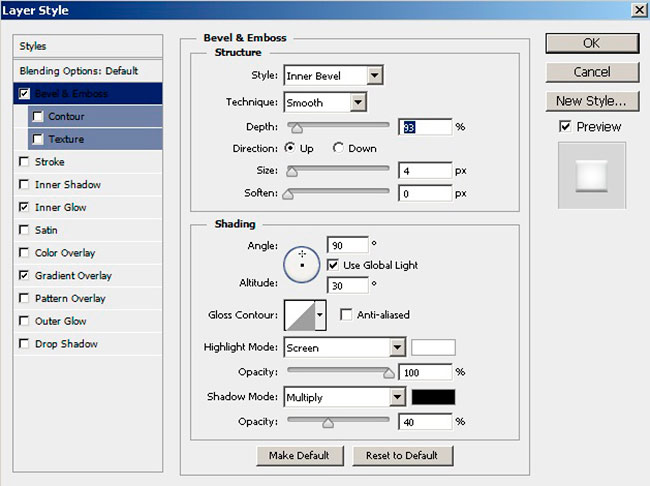The image size is (650, 486).
Task: Open Stroke settings by its label
Action: (50, 162)
